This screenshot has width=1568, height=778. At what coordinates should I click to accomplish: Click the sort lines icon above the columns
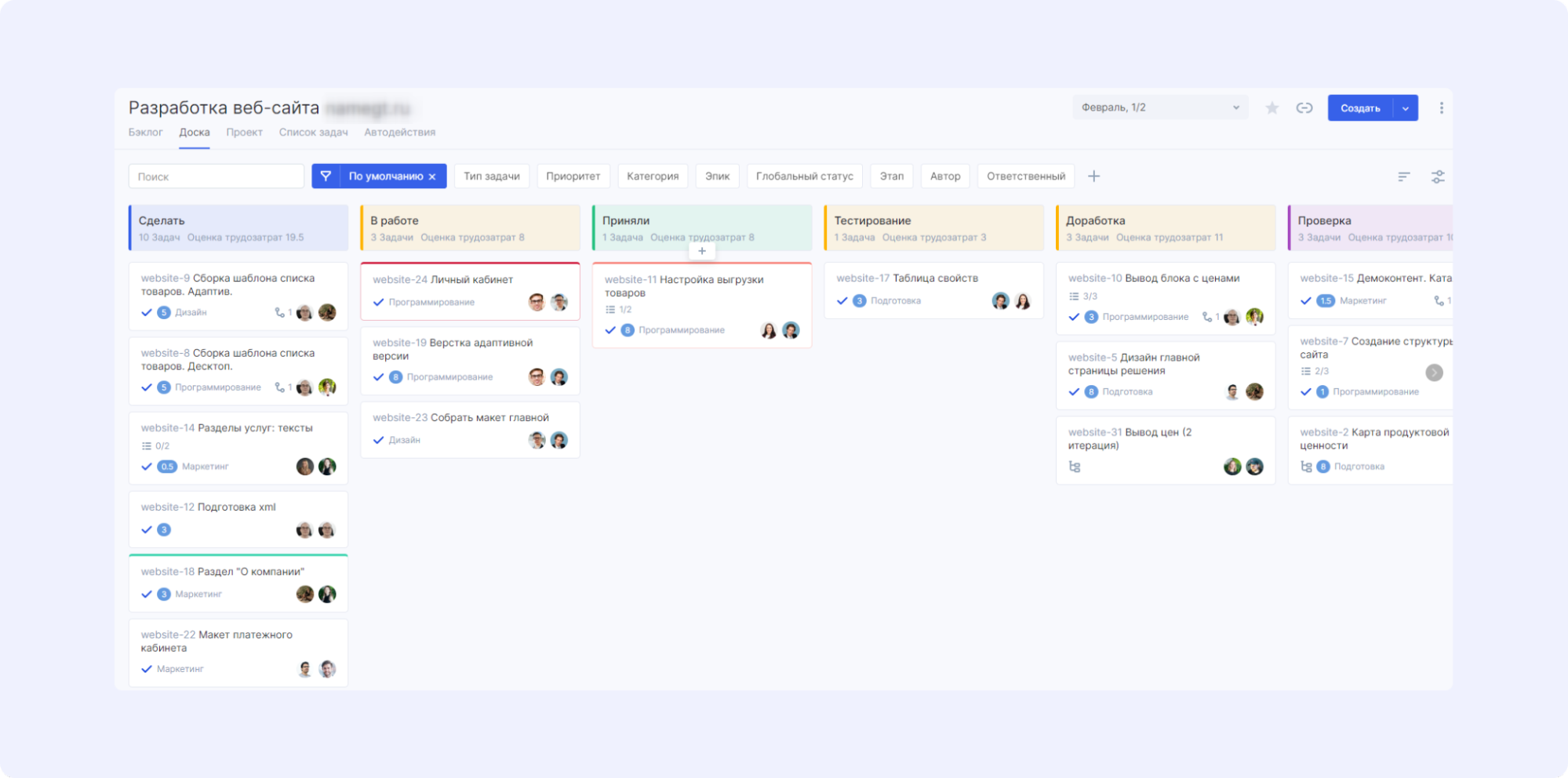click(1403, 176)
